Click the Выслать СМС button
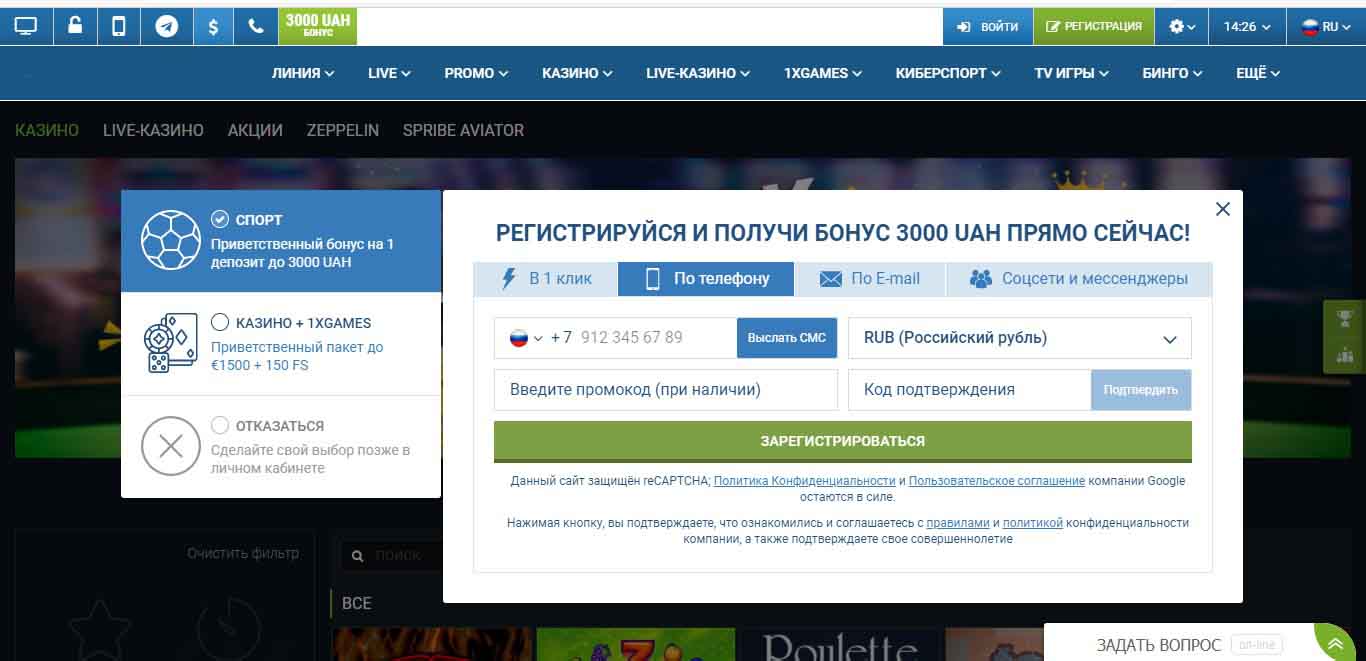The image size is (1366, 661). point(786,338)
